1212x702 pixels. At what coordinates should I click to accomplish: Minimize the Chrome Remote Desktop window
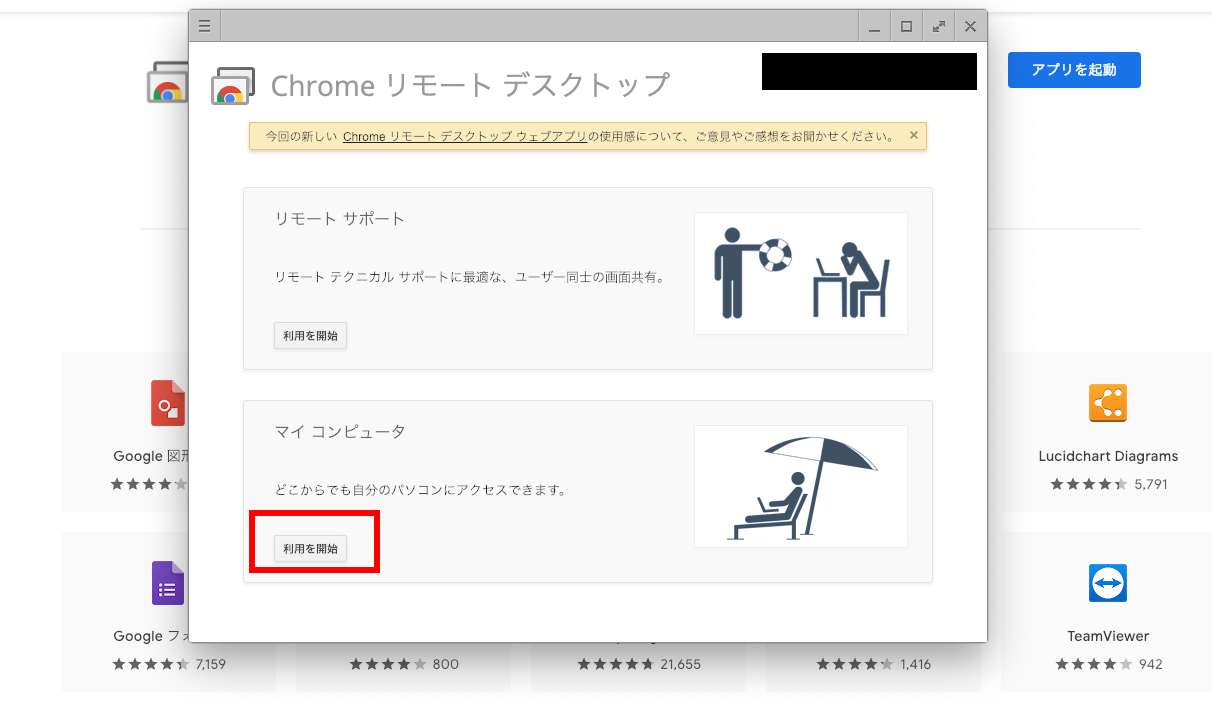[875, 27]
